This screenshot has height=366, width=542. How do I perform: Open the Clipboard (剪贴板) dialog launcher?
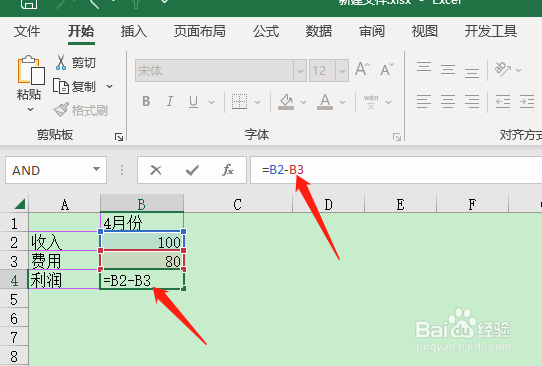(119, 137)
